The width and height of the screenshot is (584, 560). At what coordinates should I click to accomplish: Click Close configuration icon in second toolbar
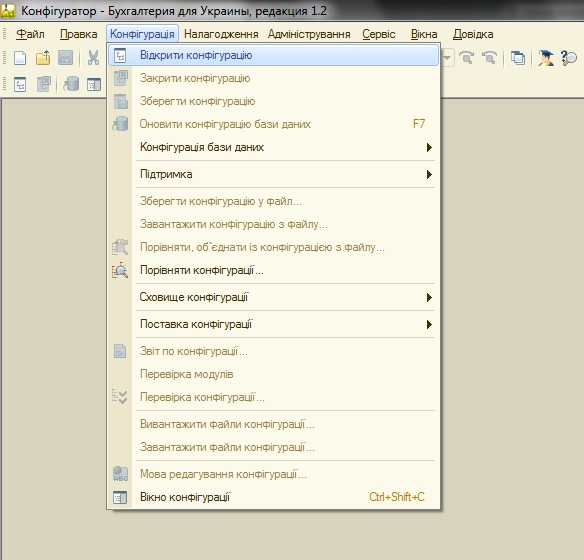[x=44, y=84]
